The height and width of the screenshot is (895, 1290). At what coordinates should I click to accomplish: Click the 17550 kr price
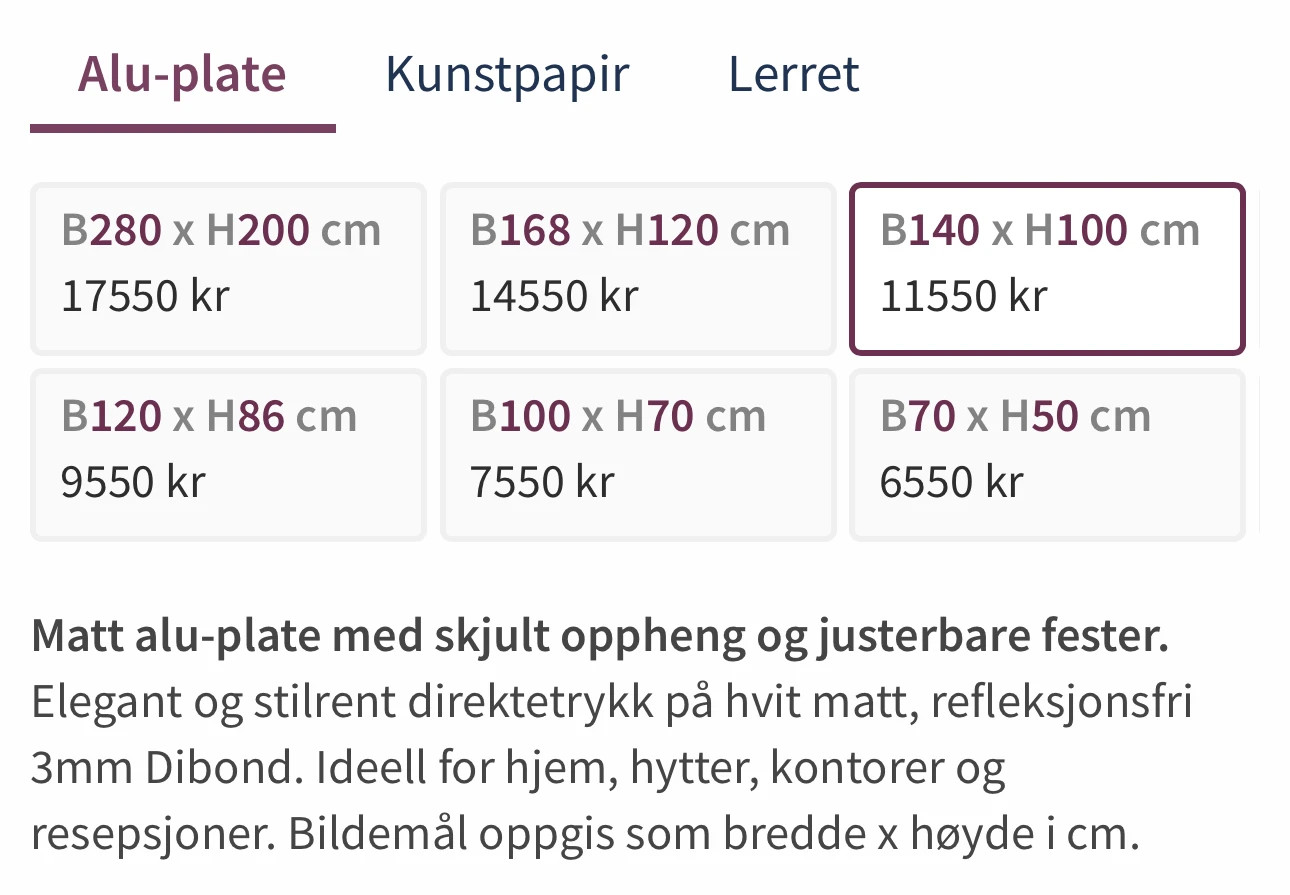point(145,297)
